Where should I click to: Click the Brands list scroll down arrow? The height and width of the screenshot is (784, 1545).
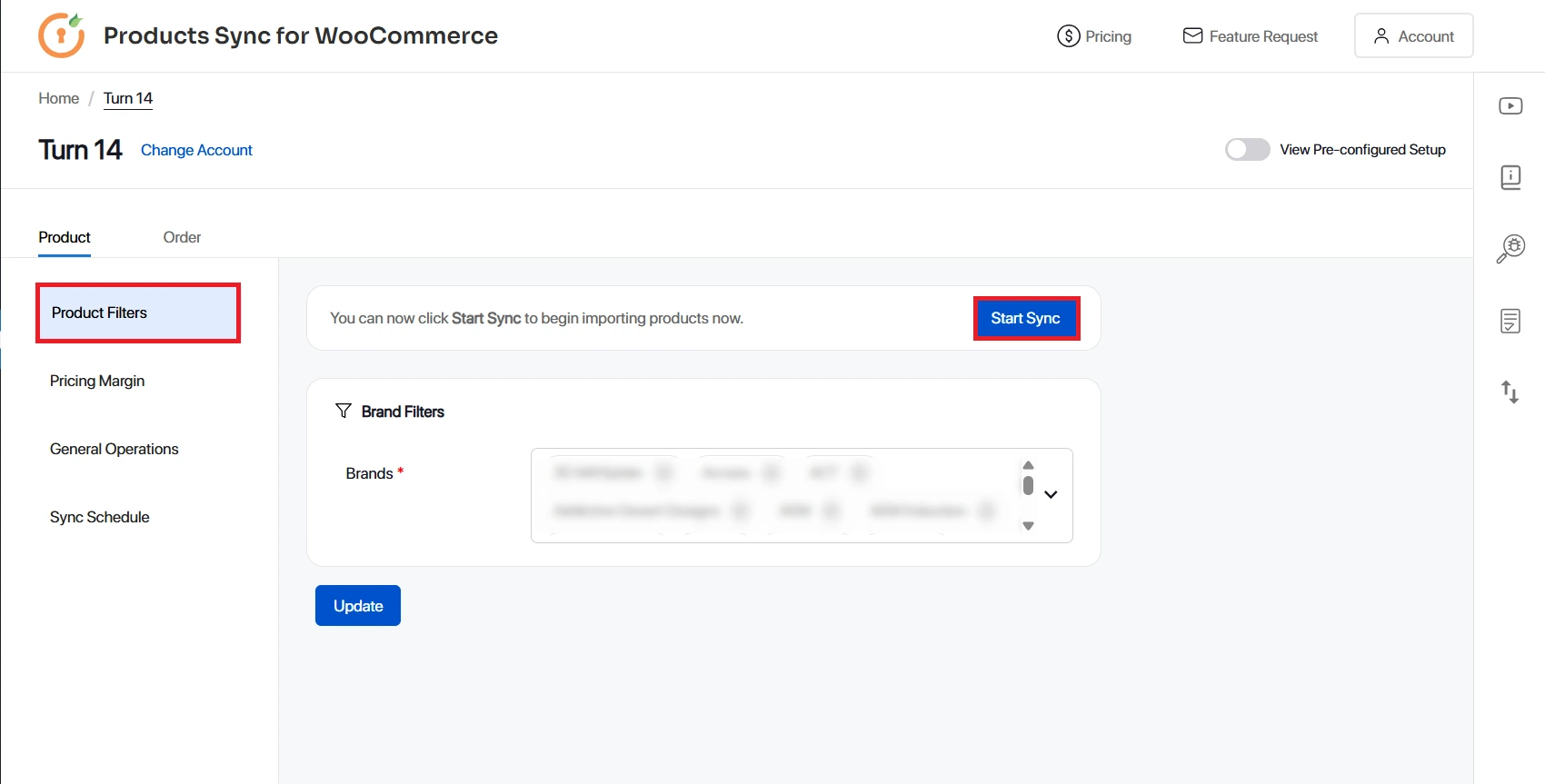point(1028,526)
